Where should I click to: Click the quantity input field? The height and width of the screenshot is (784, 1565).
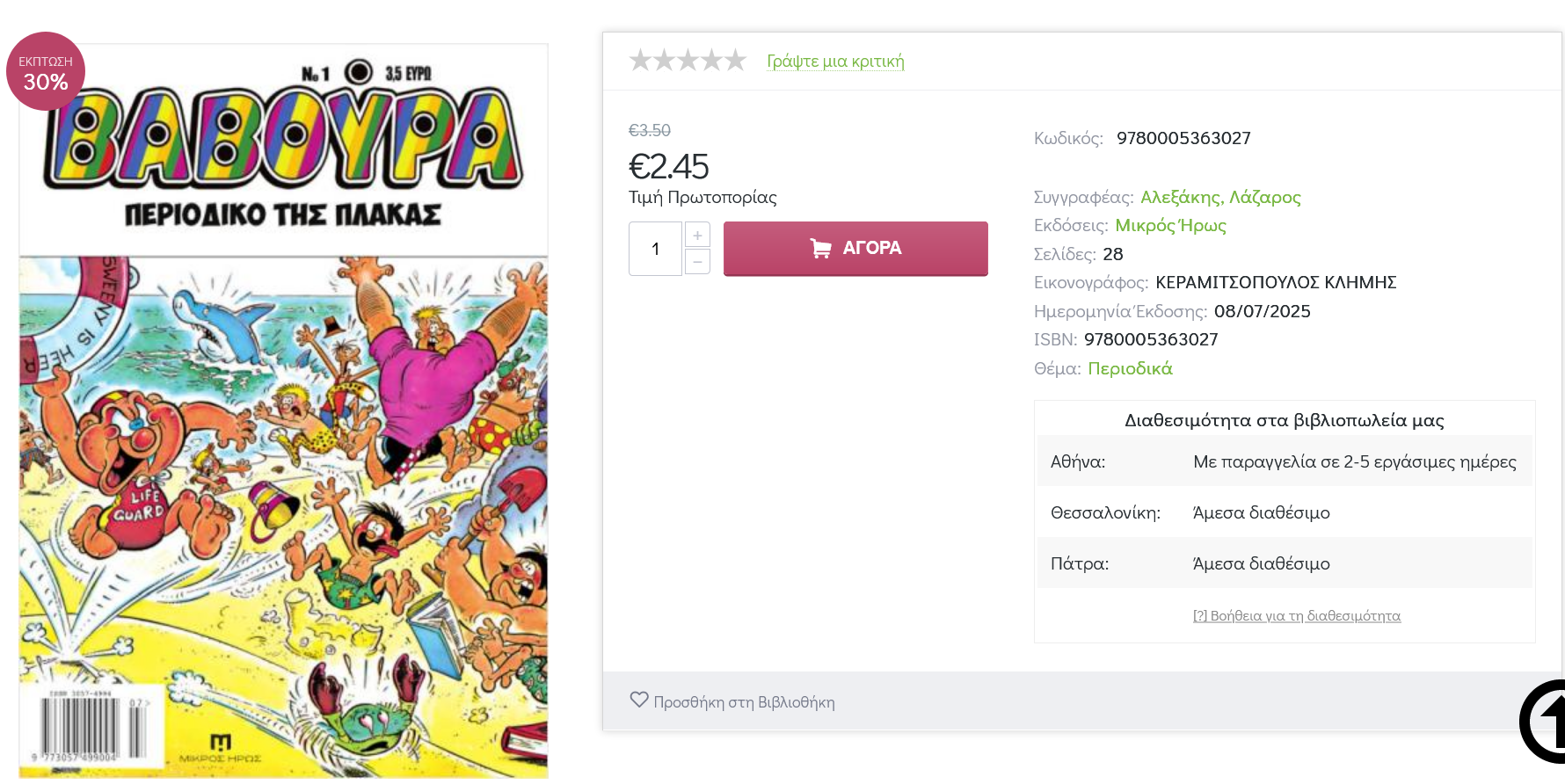pos(655,249)
